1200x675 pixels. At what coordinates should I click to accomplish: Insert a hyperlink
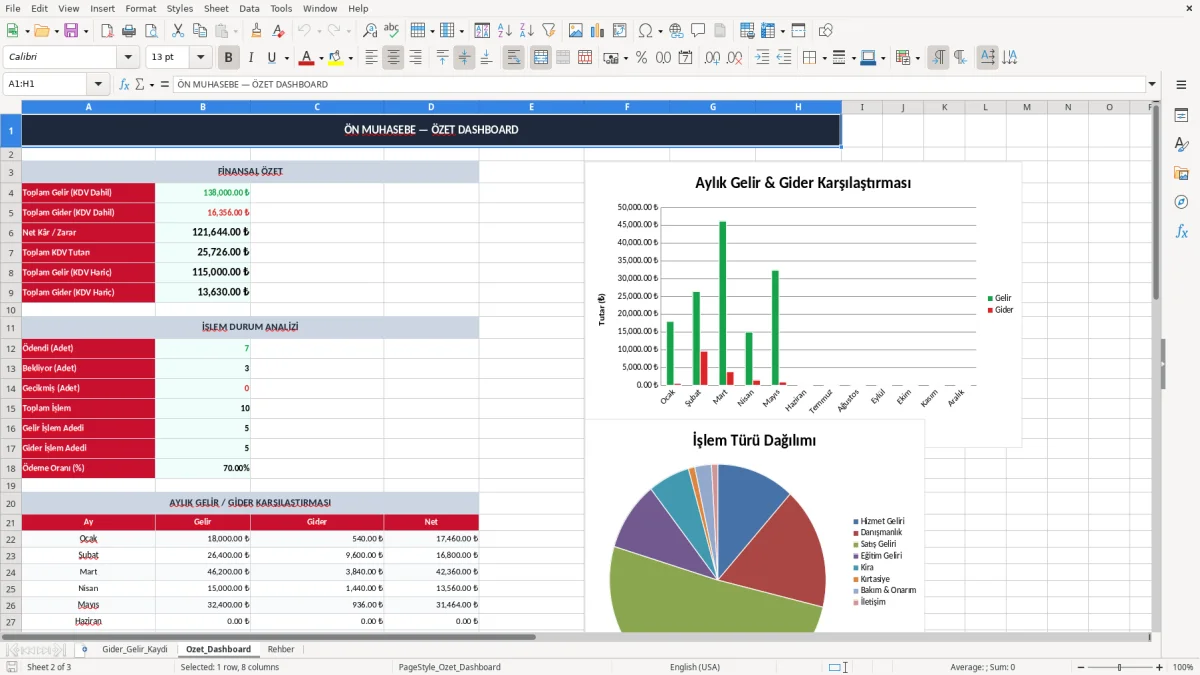pyautogui.click(x=676, y=31)
